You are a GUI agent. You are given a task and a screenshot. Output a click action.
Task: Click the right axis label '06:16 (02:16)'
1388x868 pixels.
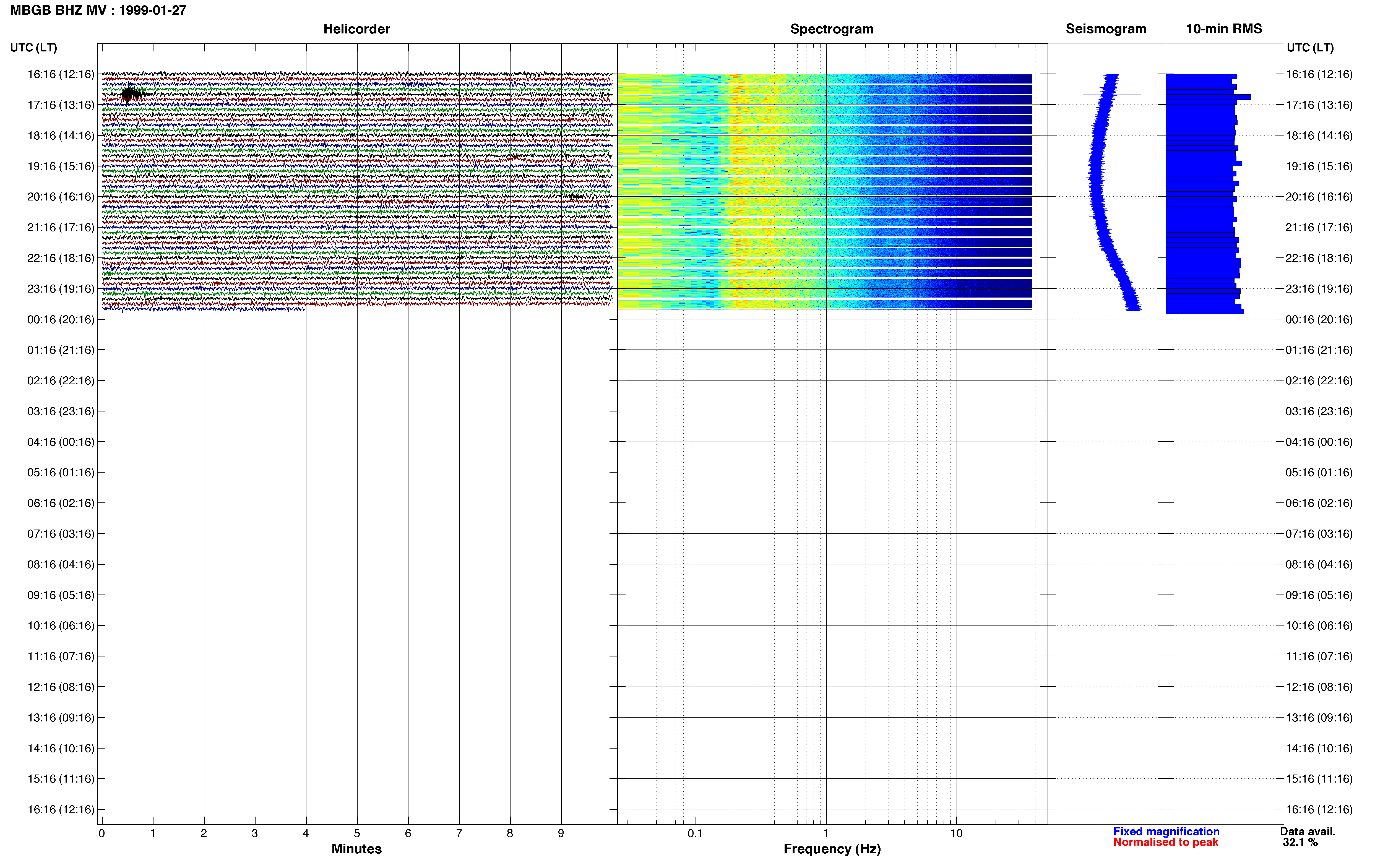click(1319, 504)
